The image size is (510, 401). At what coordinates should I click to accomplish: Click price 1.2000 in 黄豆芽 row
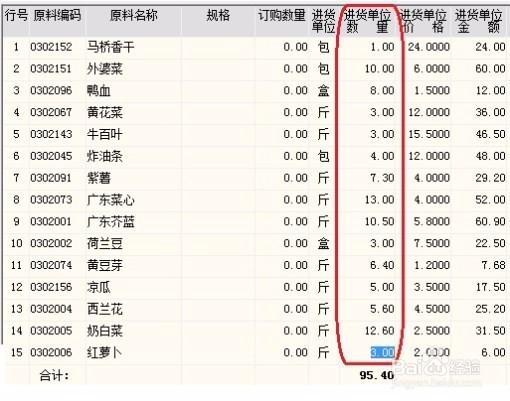coord(432,265)
